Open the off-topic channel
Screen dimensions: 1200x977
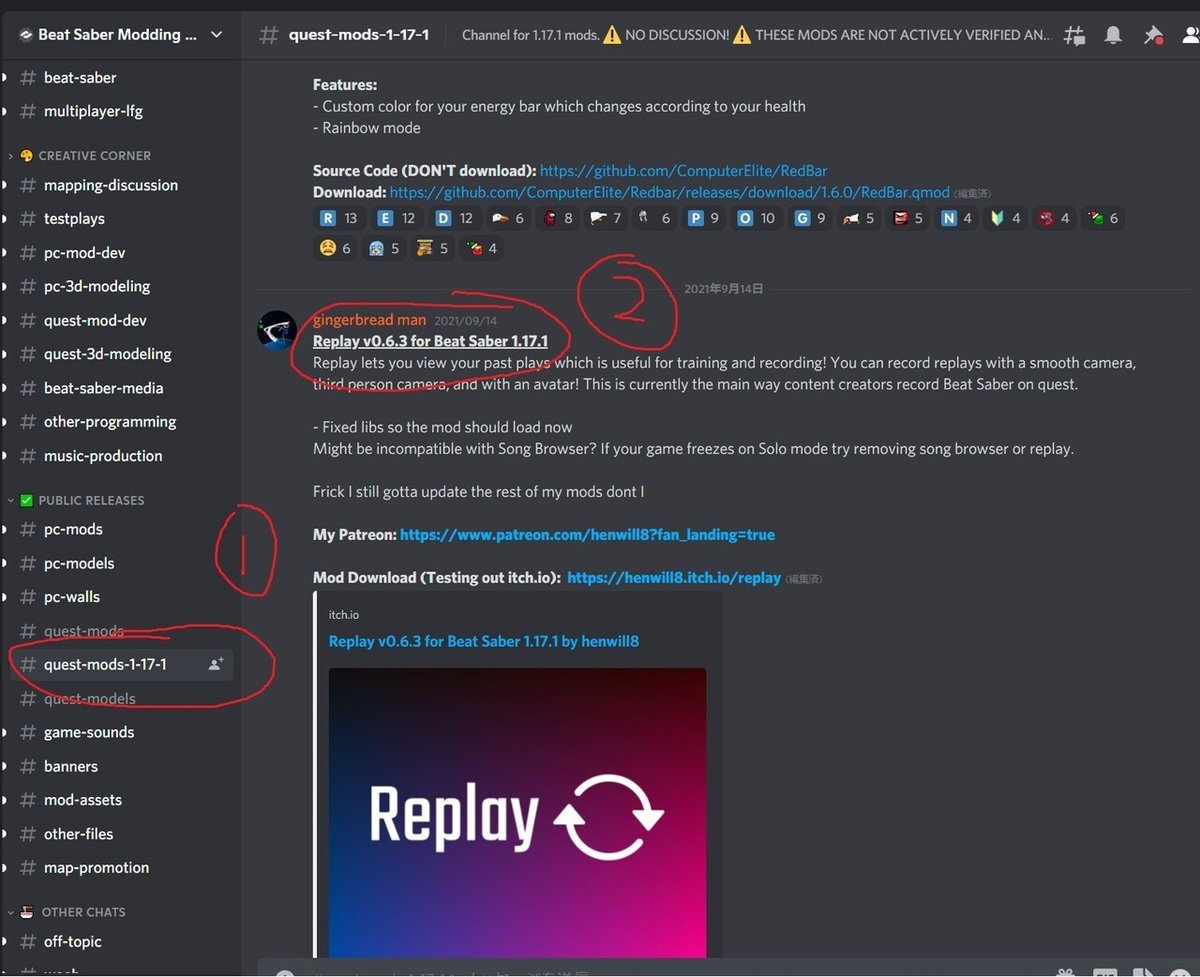(x=121, y=941)
